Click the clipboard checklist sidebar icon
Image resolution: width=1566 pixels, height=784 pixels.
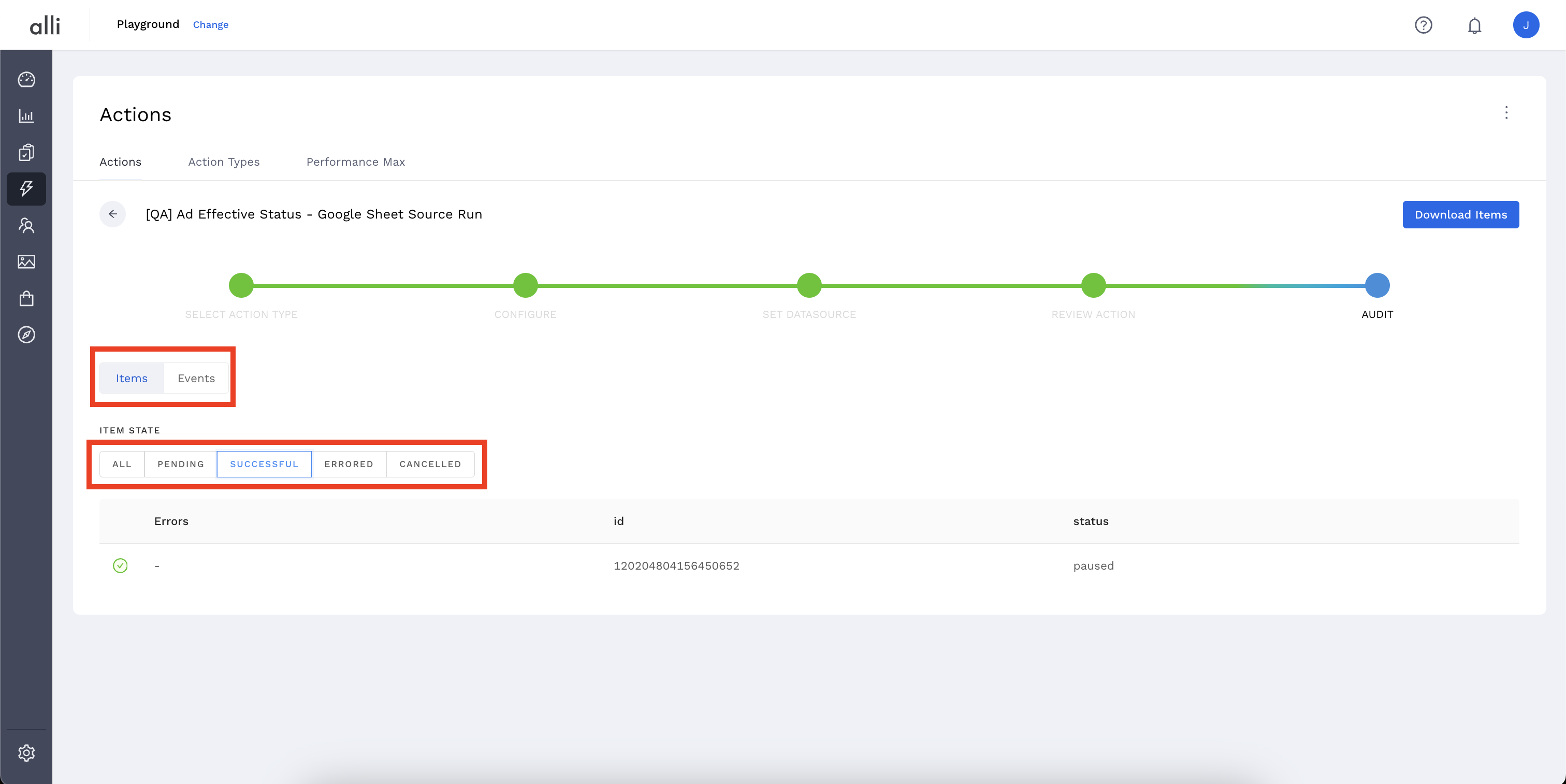pyautogui.click(x=26, y=153)
